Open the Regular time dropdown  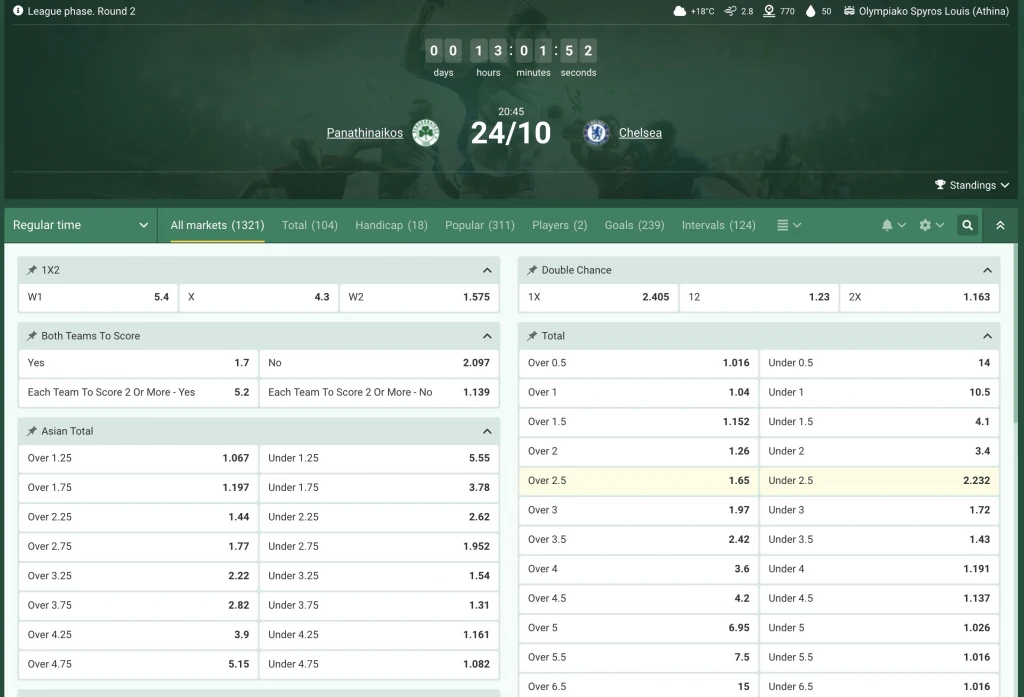coord(80,226)
